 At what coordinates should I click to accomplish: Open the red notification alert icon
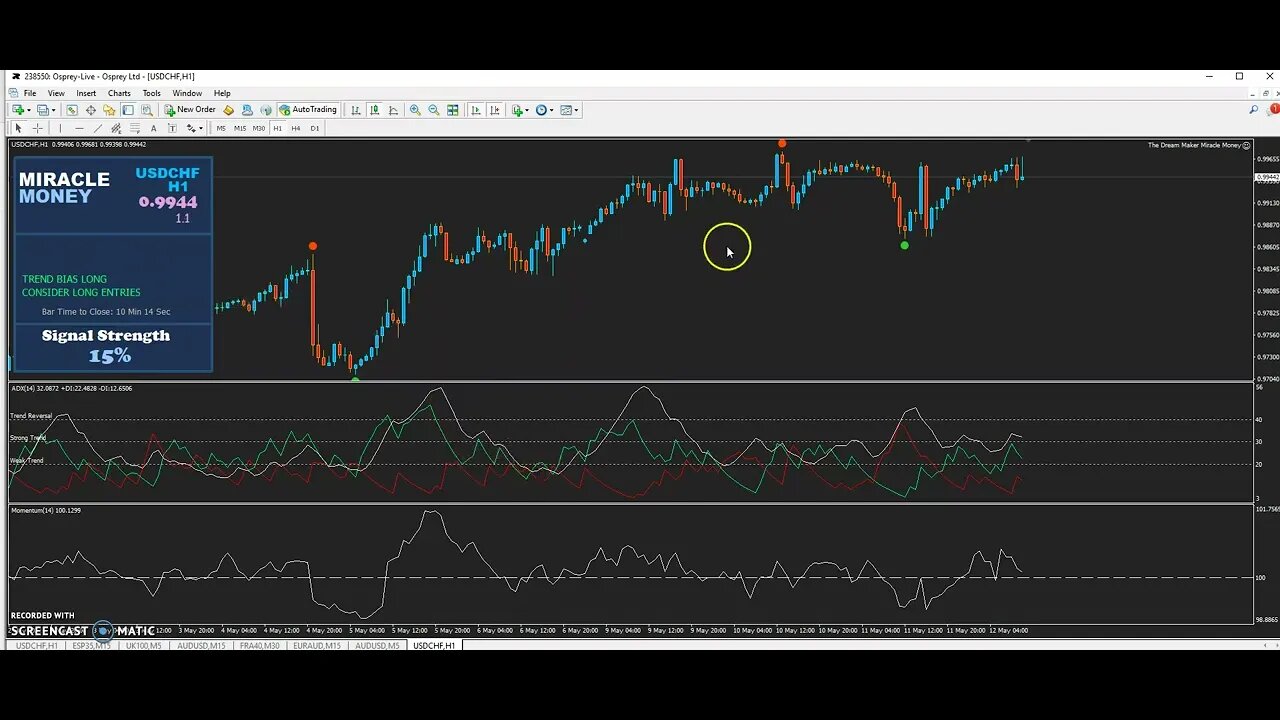[1274, 109]
